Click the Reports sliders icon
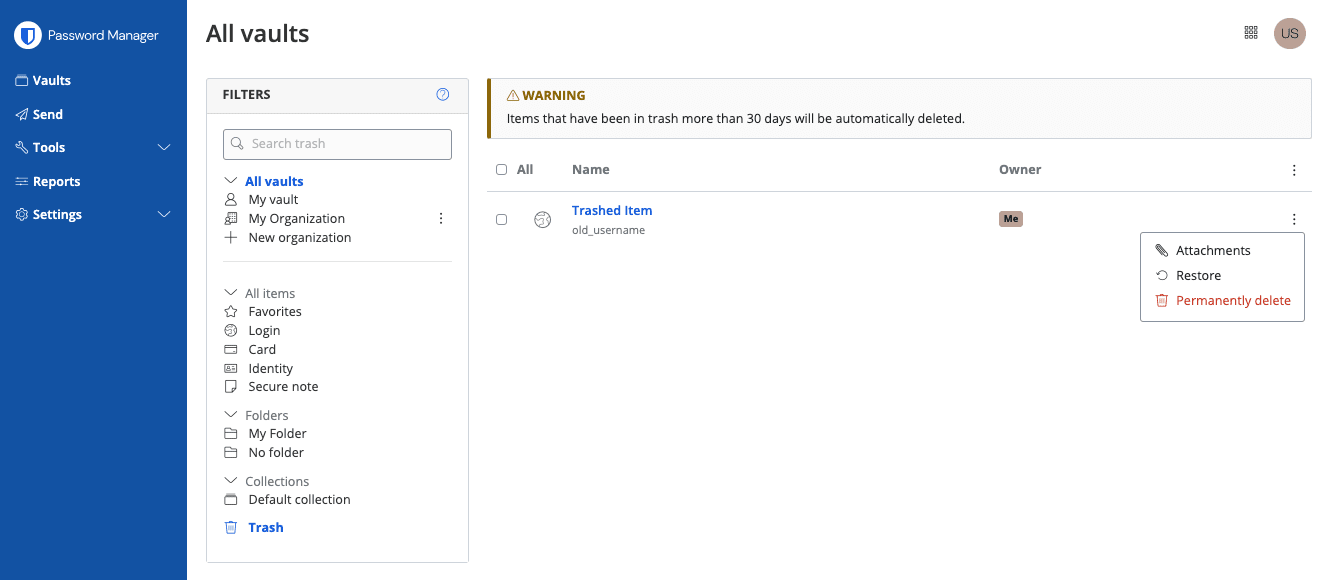 21,181
